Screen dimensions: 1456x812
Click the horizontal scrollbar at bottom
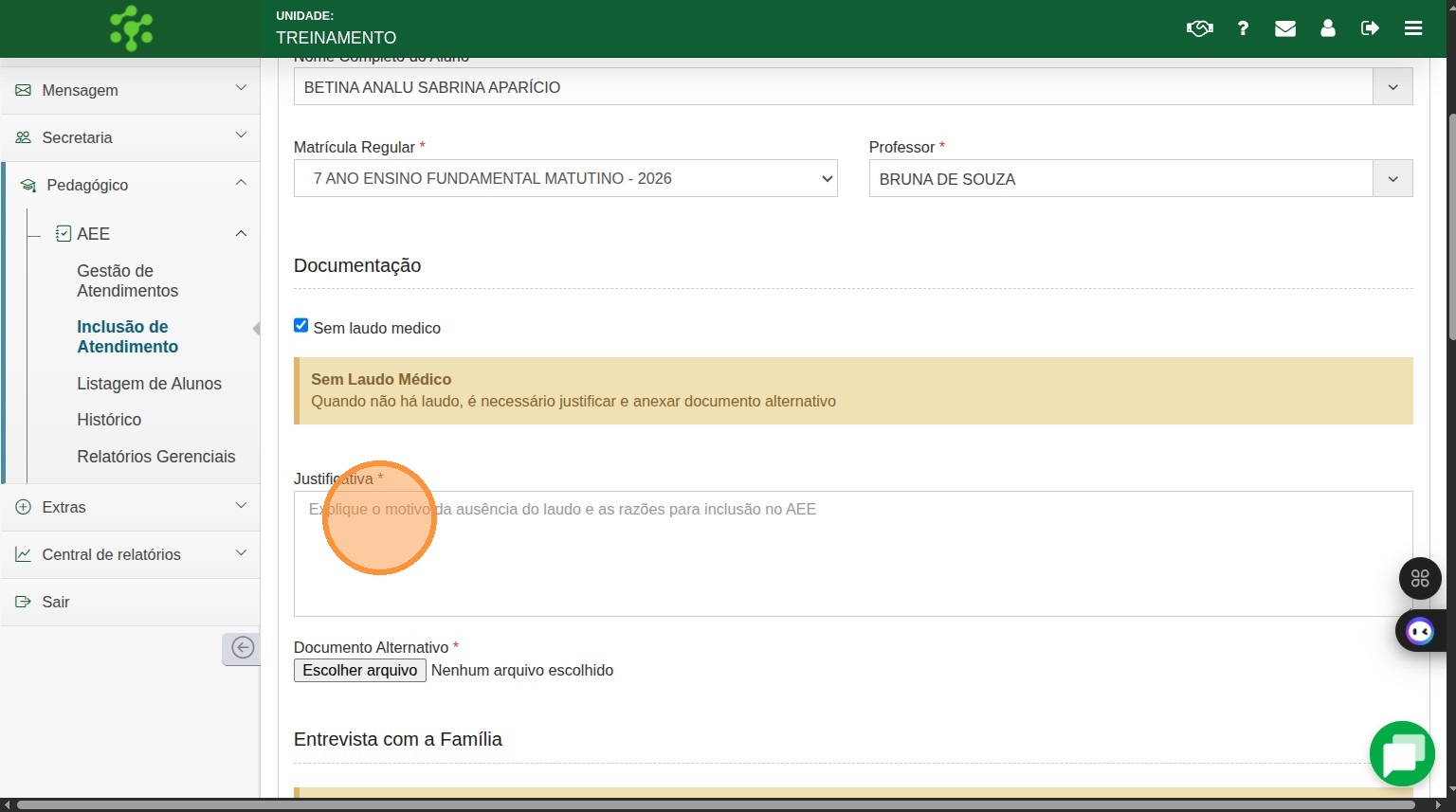click(x=716, y=805)
